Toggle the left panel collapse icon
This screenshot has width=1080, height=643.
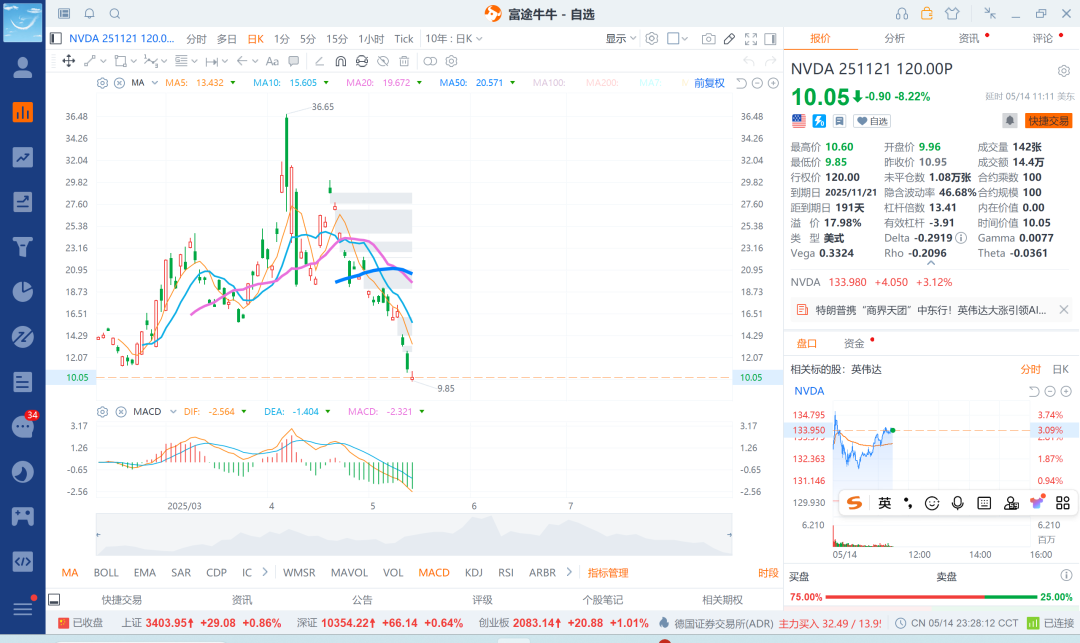[x=56, y=39]
